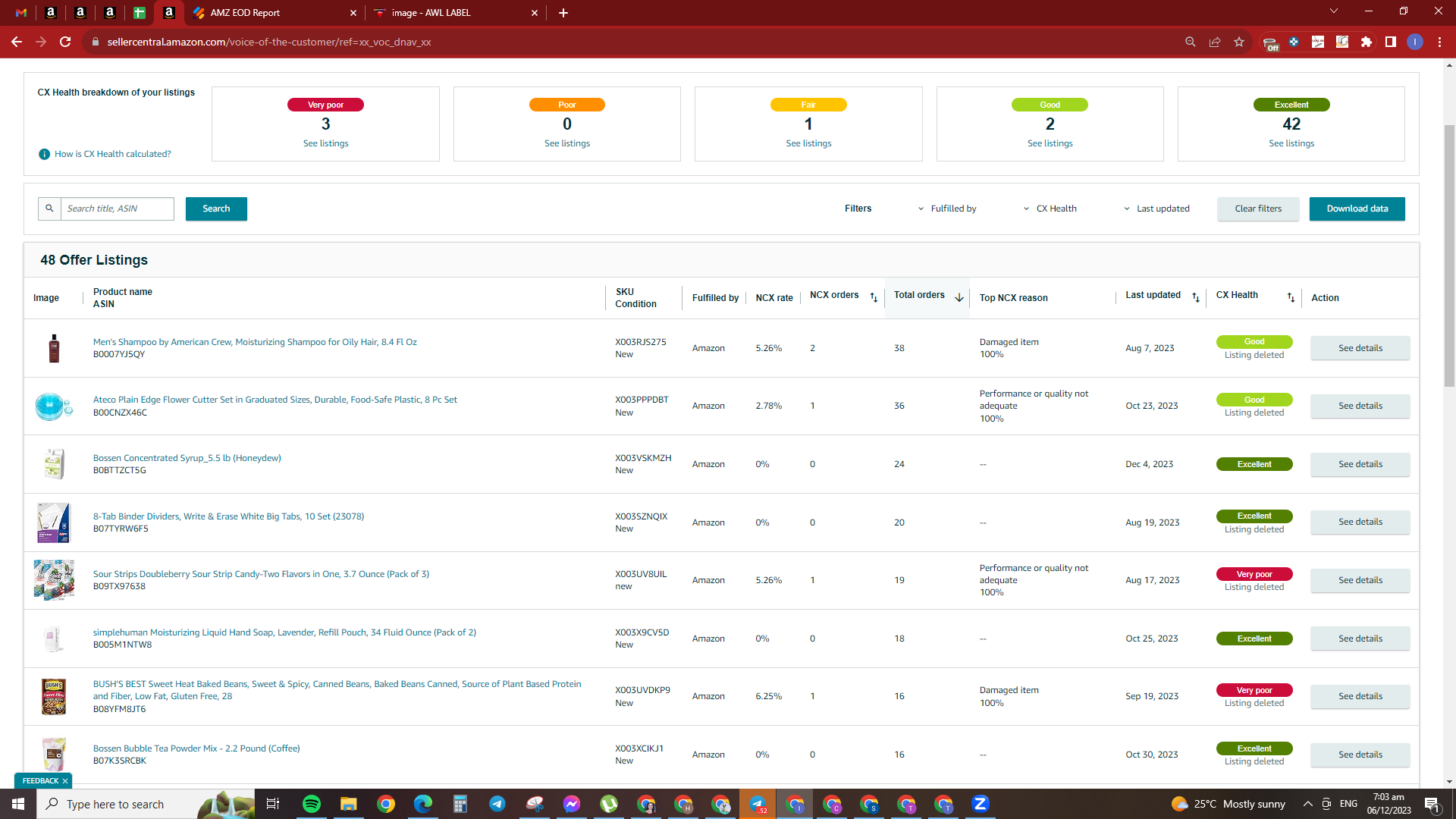Screen dimensions: 1456x819
Task: See details for the Men's Shampoo row
Action: tap(1360, 348)
